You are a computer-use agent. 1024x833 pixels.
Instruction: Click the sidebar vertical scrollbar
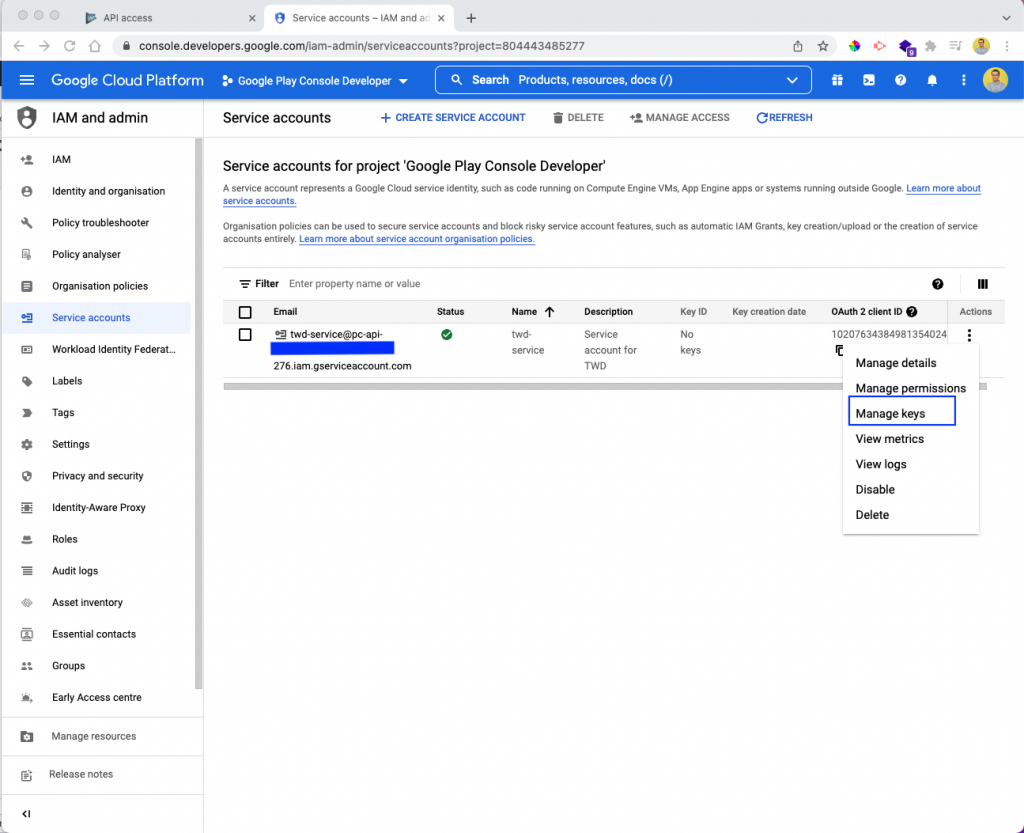[199, 413]
